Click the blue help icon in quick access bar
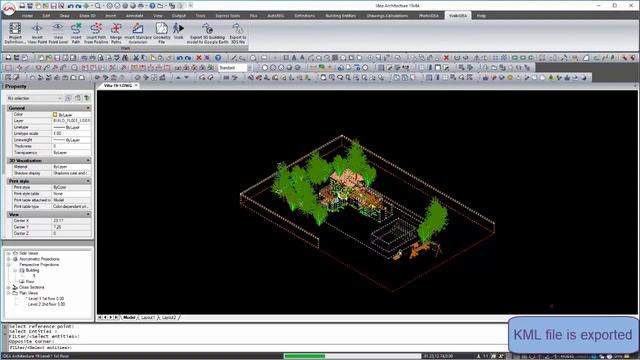The image size is (640, 360). [x=152, y=6]
